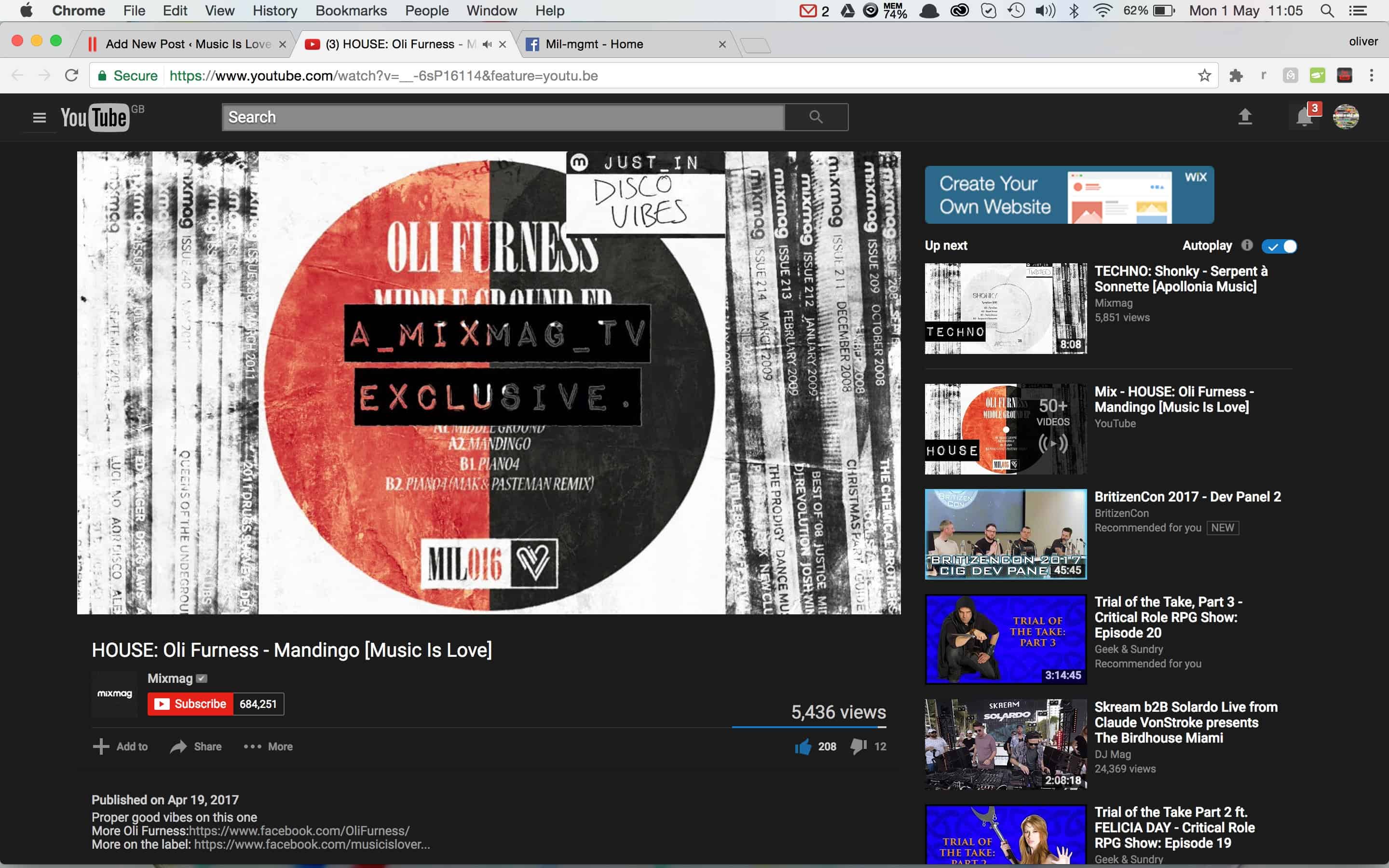Click the Chrome extensions puzzle icon
1389x868 pixels.
point(1236,76)
